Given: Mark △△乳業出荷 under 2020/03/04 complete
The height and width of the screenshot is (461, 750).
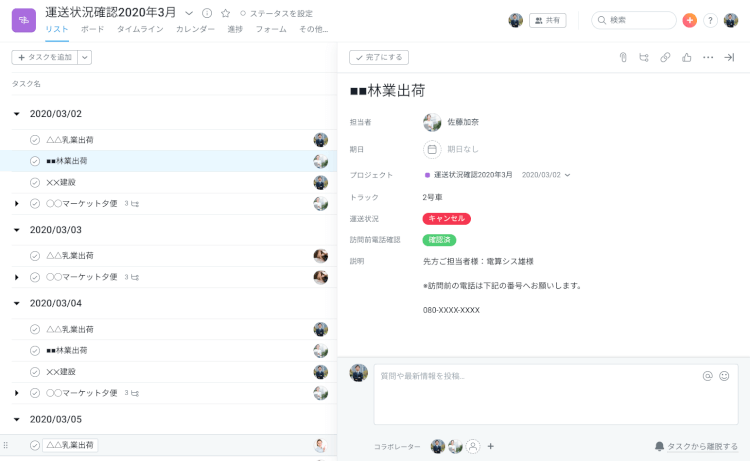Looking at the screenshot, I should click(35, 329).
